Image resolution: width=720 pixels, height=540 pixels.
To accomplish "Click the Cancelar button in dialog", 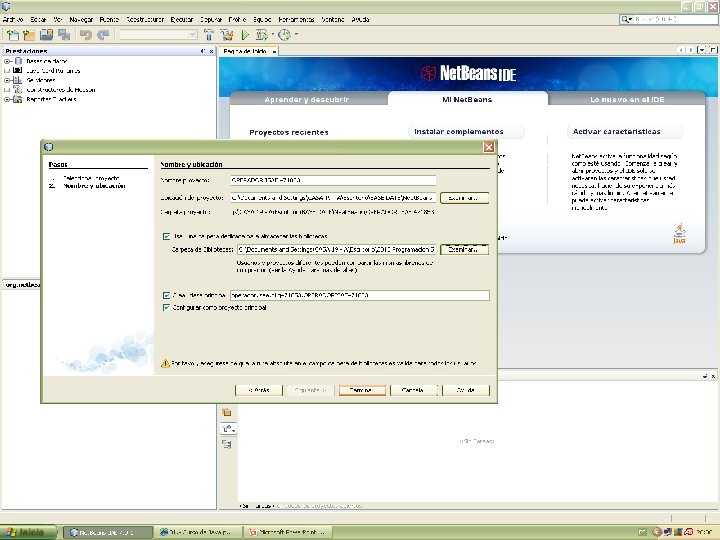I will tap(413, 390).
